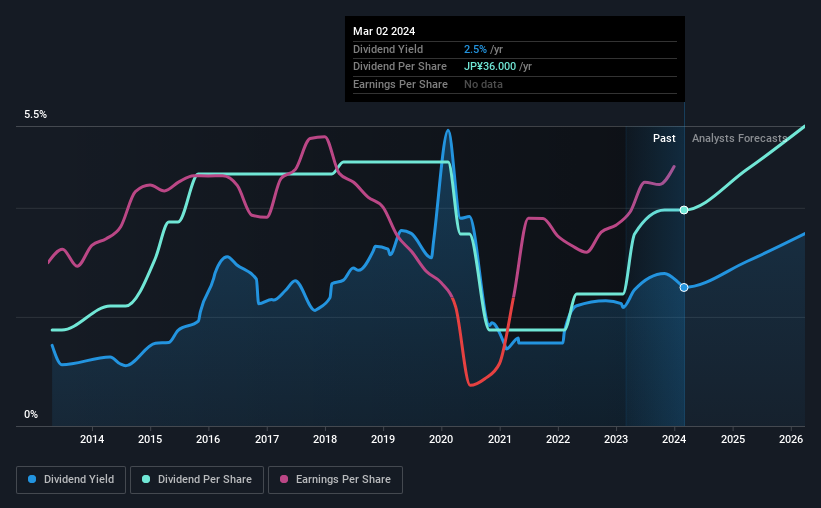The image size is (821, 508).
Task: Click the Analysts Forecasts label
Action: (739, 138)
